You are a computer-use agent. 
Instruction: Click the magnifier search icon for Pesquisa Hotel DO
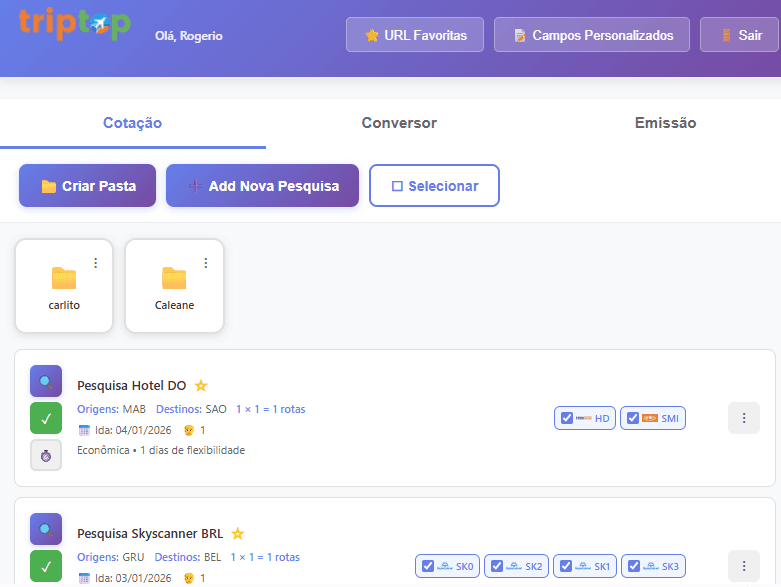click(x=46, y=381)
